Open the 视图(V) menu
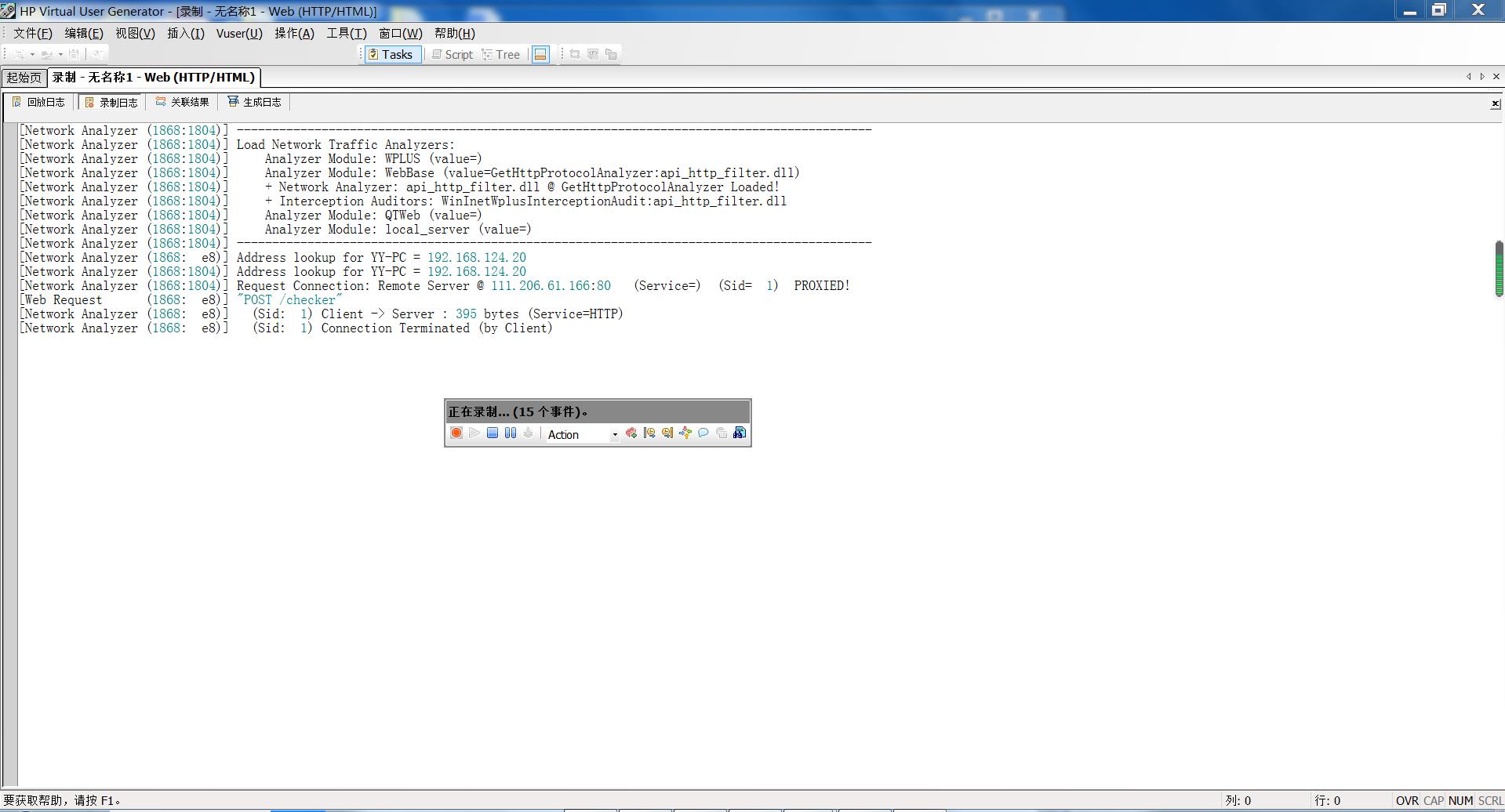 [135, 33]
